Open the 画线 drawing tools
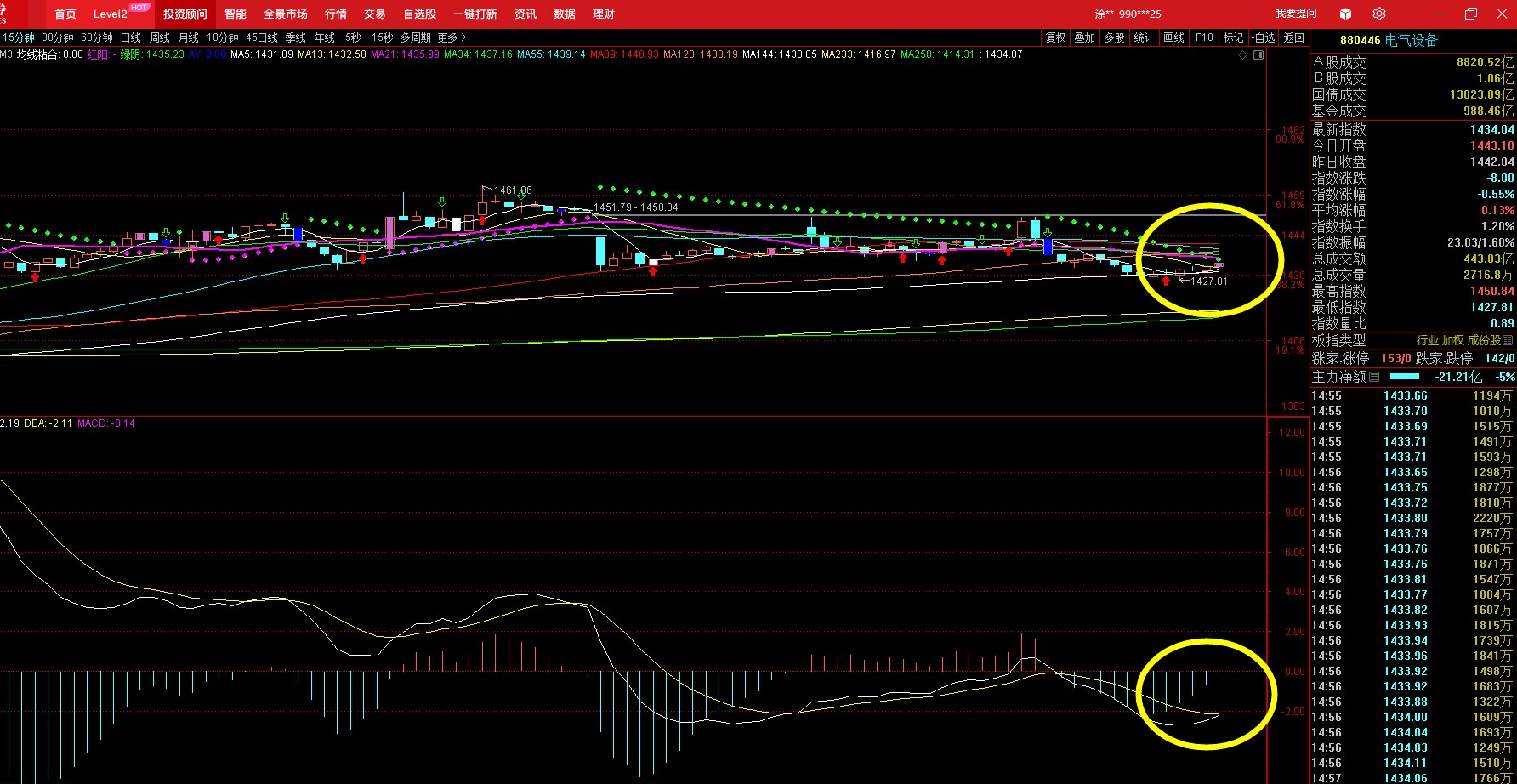Viewport: 1517px width, 784px height. click(1174, 37)
